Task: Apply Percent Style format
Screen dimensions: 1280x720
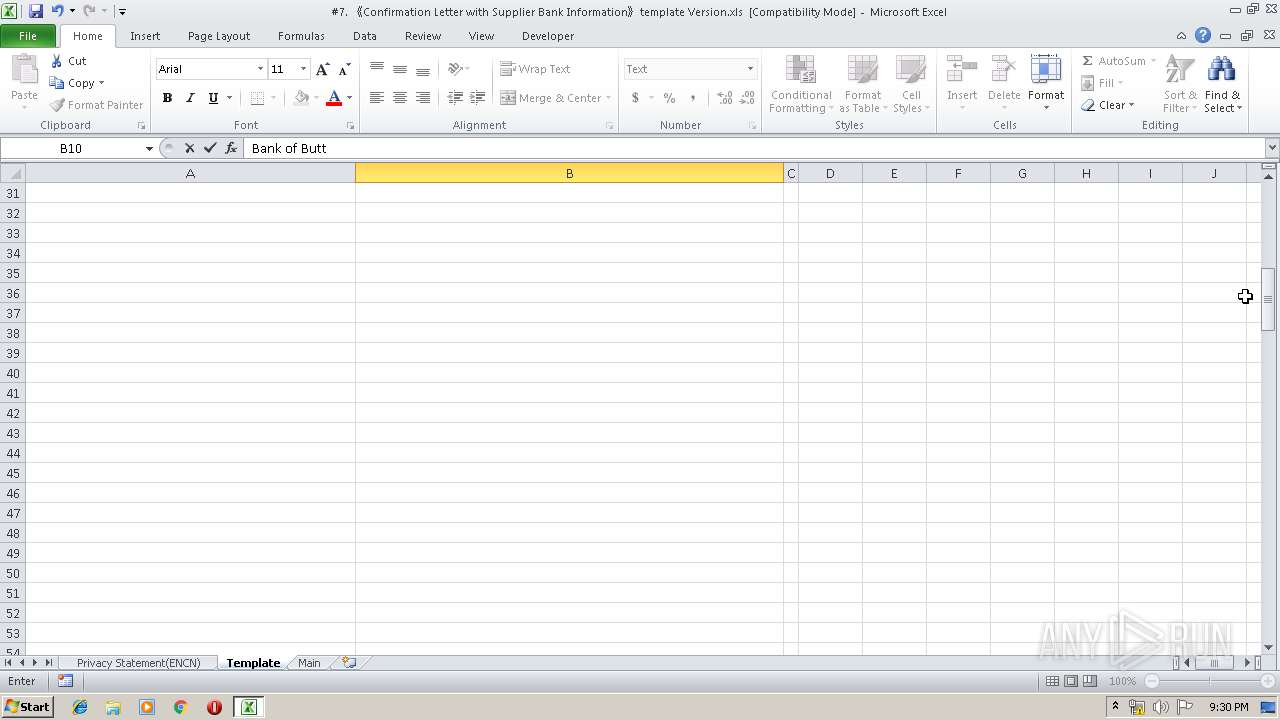Action: (x=669, y=98)
